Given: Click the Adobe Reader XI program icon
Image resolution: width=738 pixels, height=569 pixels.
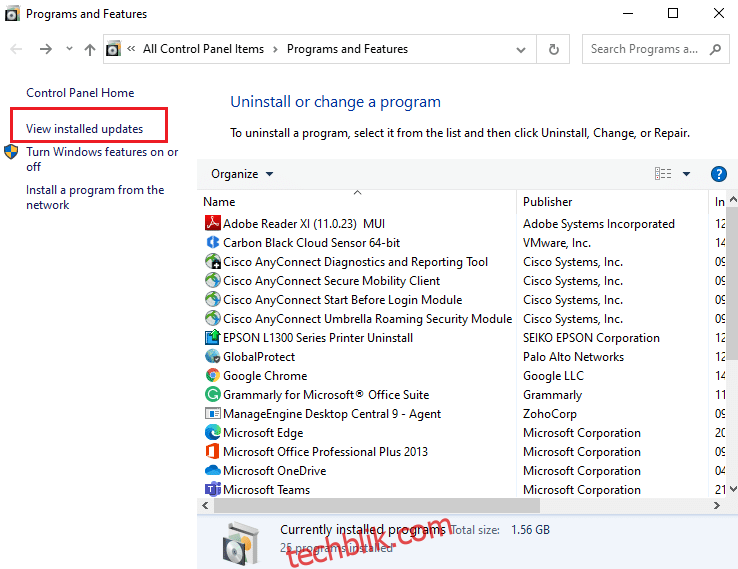Looking at the screenshot, I should pos(213,223).
